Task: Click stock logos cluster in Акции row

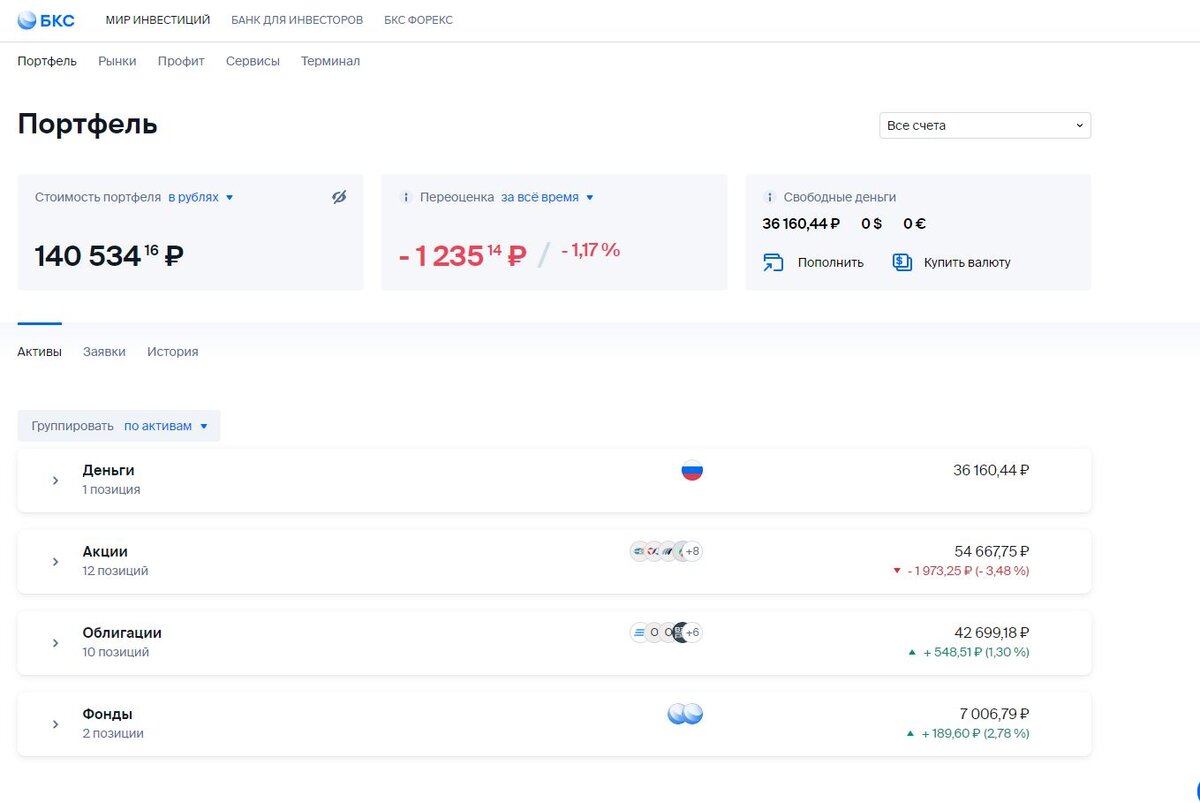Action: tap(666, 551)
